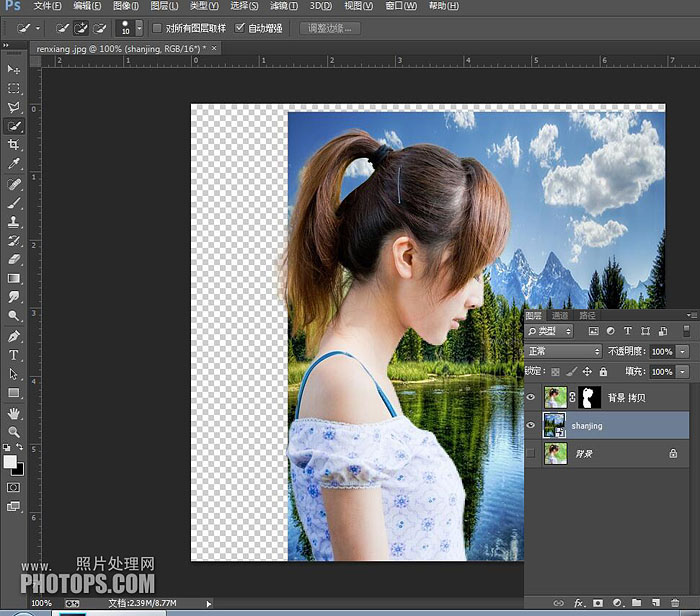Hide the 背景 拷贝 layer
700x616 pixels.
click(531, 397)
